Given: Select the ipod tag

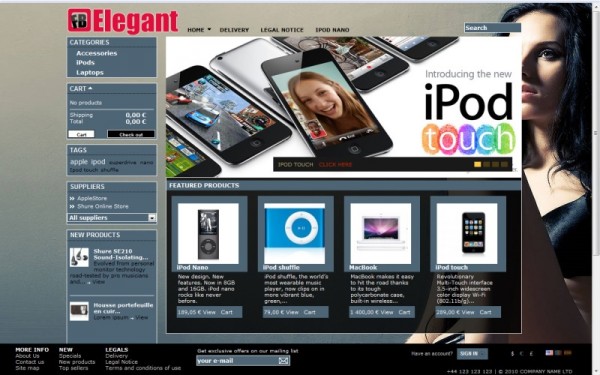Looking at the screenshot, I should click(98, 161).
